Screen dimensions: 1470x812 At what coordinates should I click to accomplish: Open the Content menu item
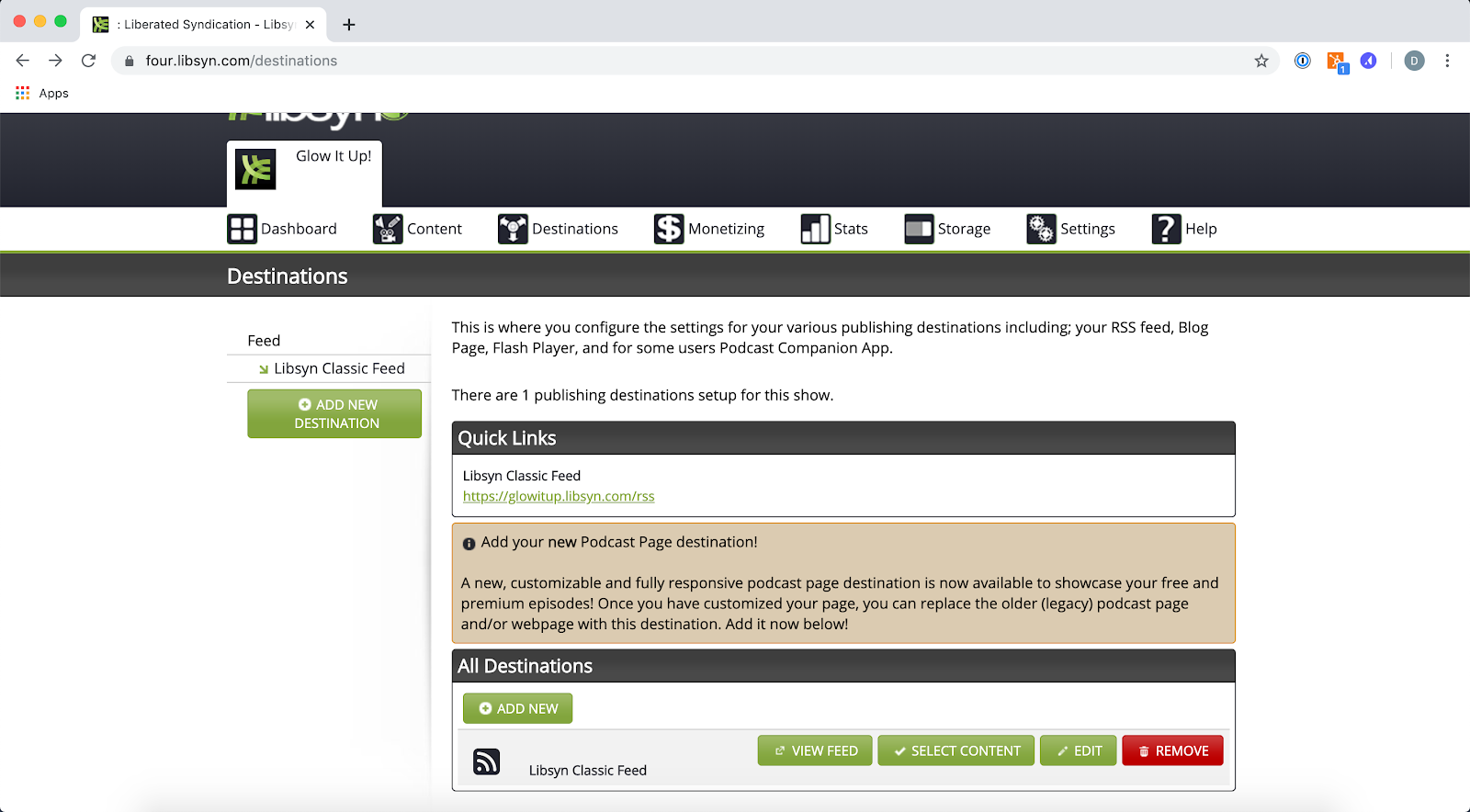(417, 229)
